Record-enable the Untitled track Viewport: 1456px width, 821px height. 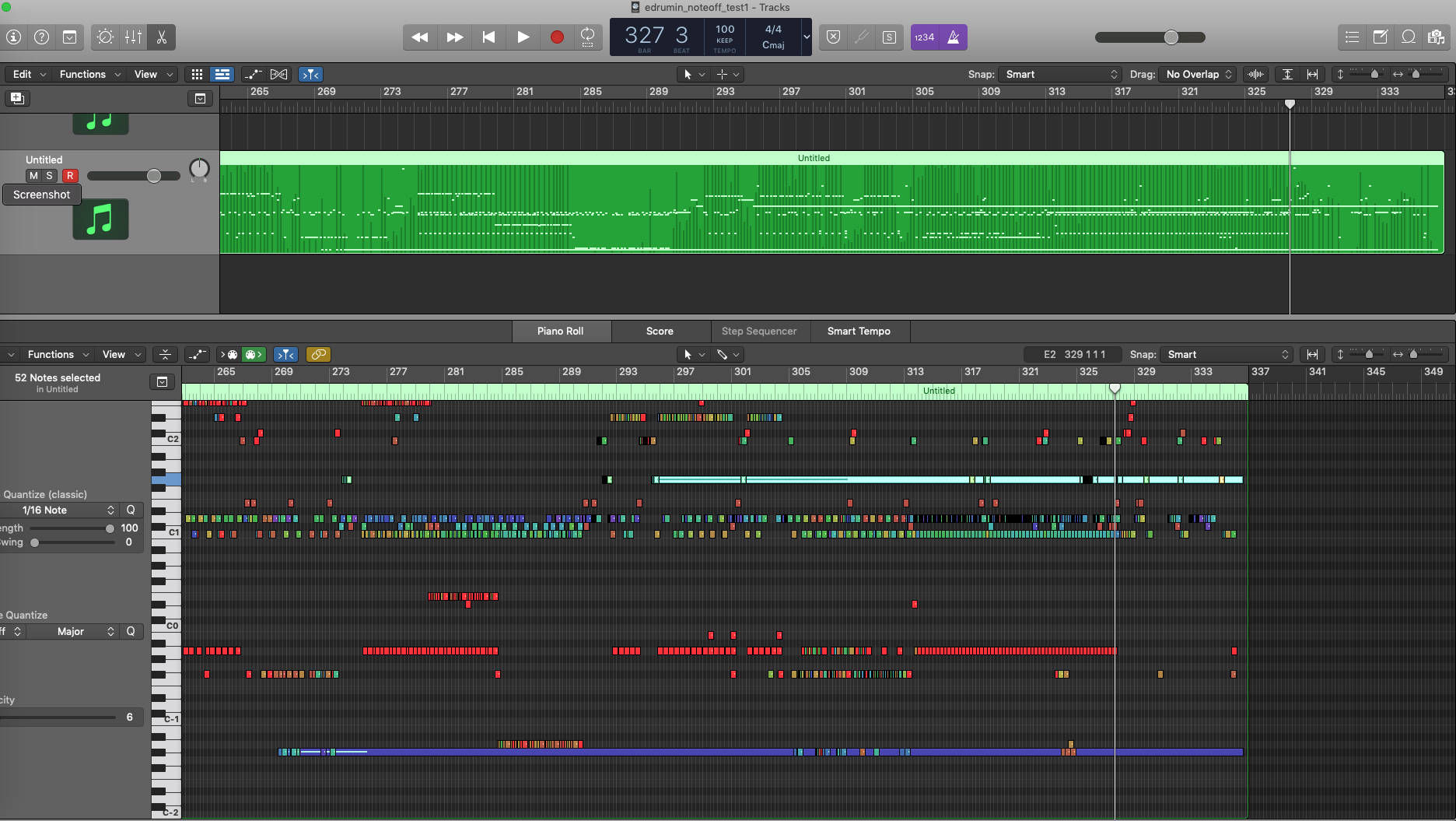70,176
